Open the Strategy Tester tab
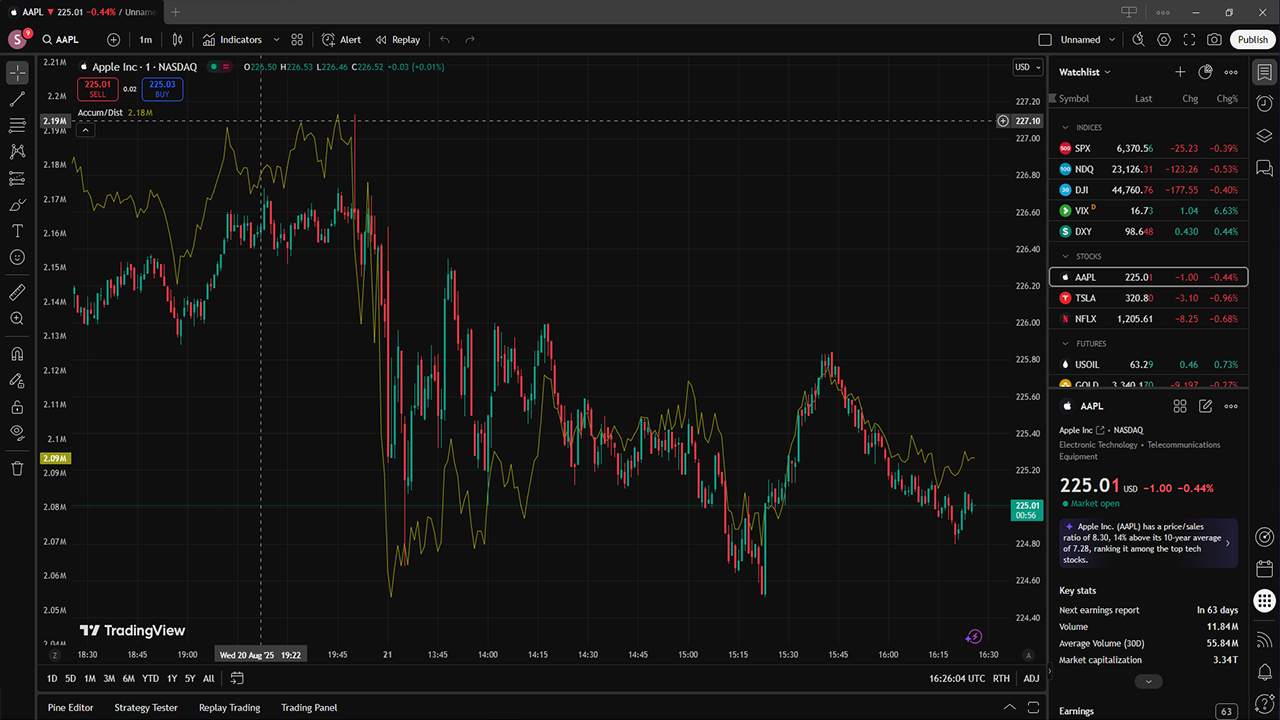This screenshot has width=1280, height=720. point(146,707)
